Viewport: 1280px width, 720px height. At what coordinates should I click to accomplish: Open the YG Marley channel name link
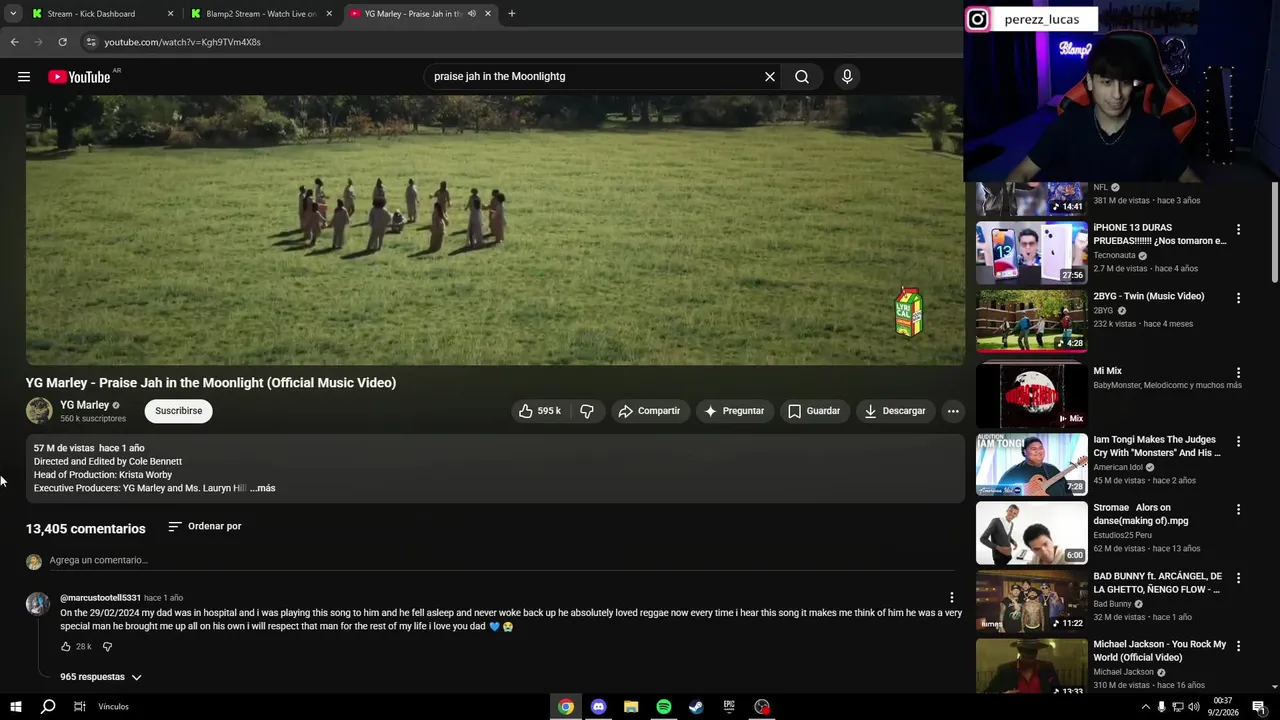(84, 405)
